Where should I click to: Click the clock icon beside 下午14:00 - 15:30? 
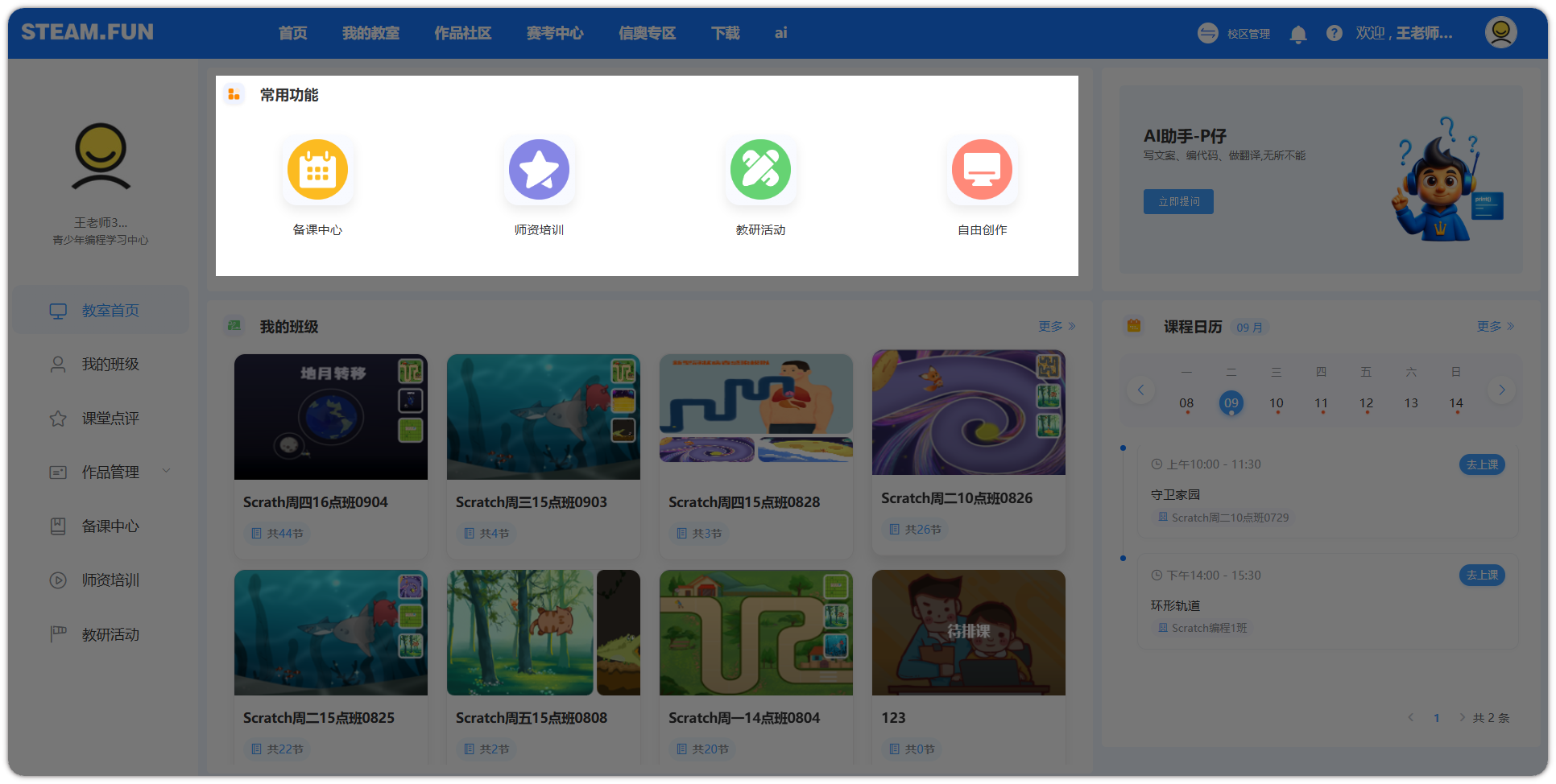tap(1157, 576)
